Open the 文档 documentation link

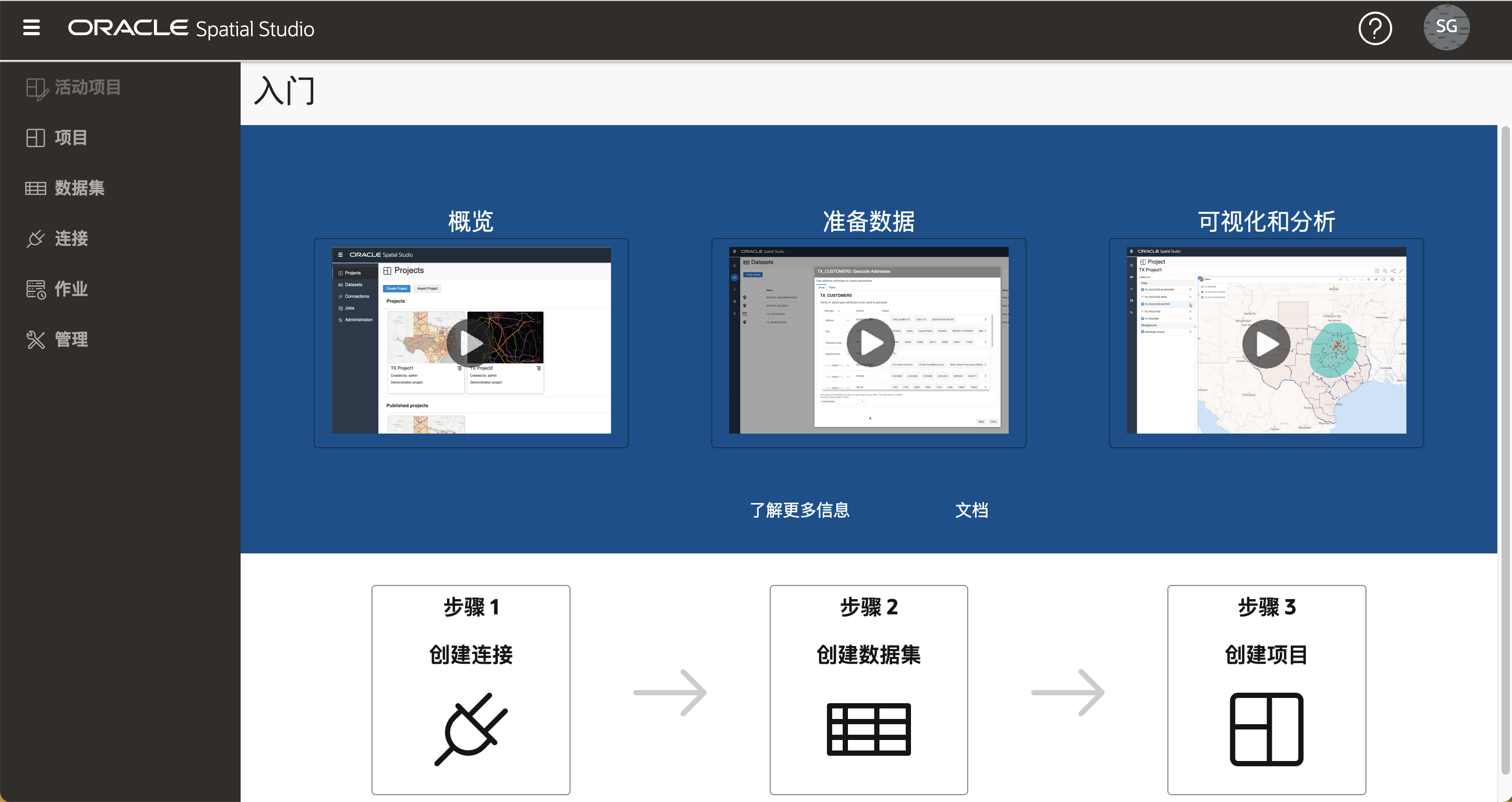[x=972, y=510]
